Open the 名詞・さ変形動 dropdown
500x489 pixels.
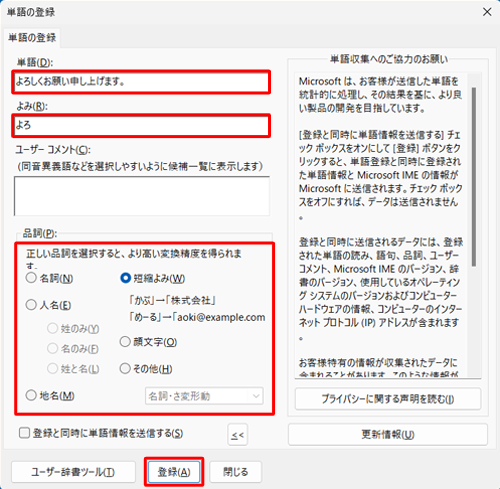pyautogui.click(x=204, y=396)
